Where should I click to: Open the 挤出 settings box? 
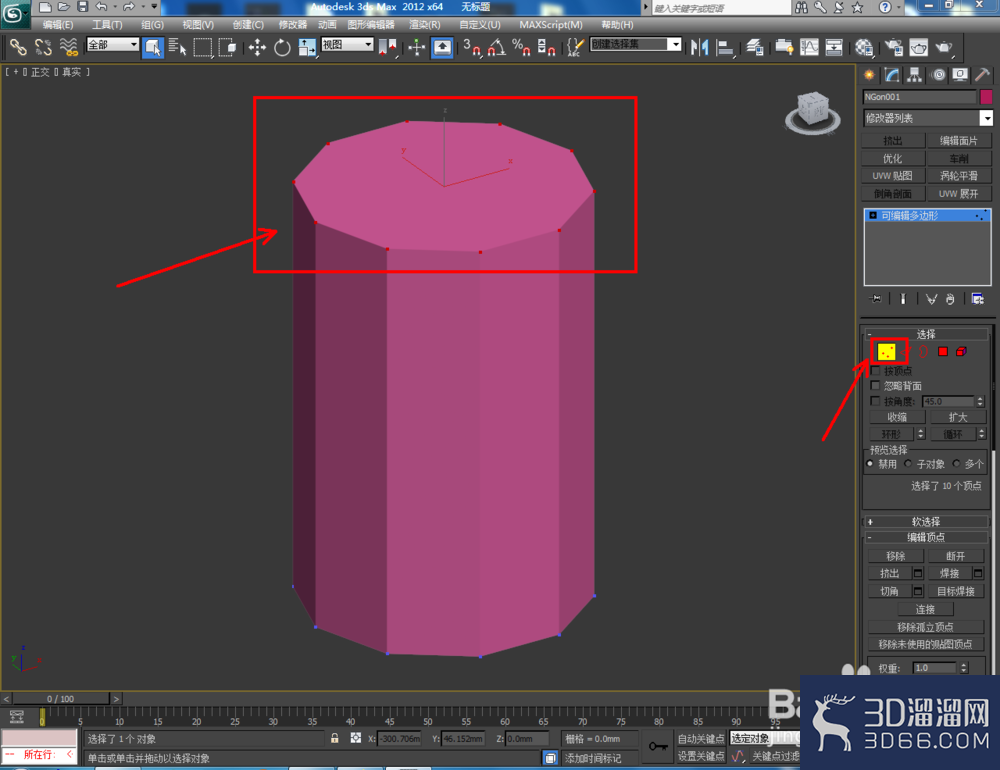tap(918, 573)
